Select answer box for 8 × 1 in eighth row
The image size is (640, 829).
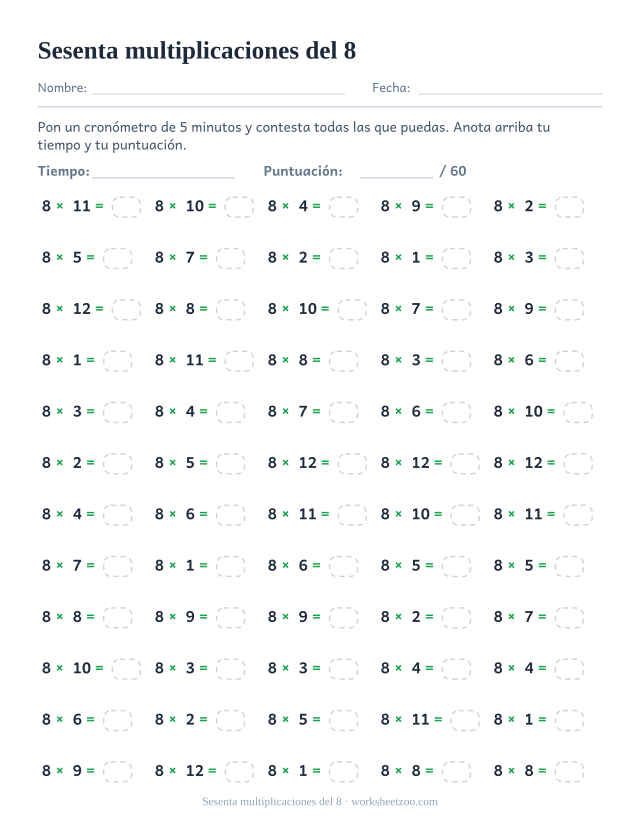(230, 566)
